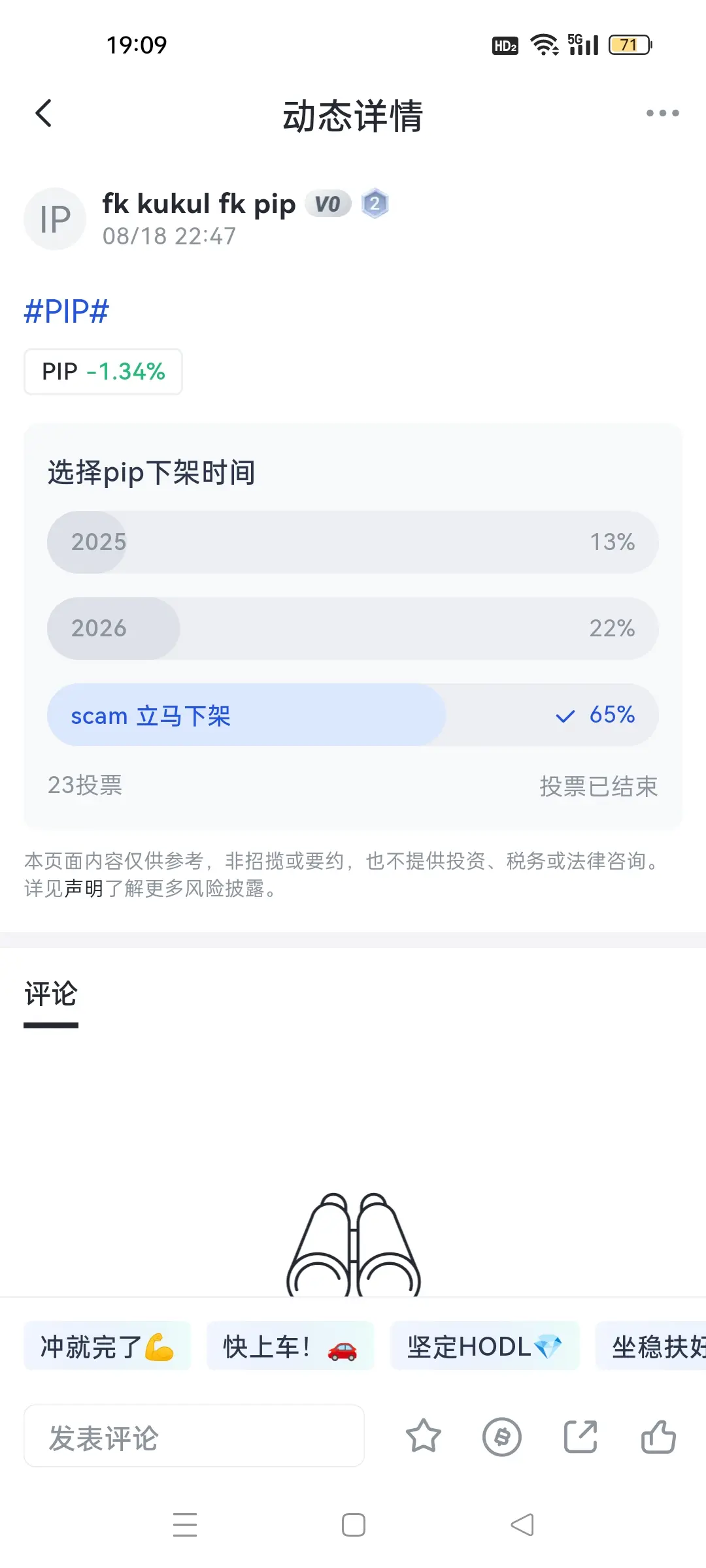Insert quick reply 快上车!
This screenshot has width=706, height=1568.
coord(290,1347)
